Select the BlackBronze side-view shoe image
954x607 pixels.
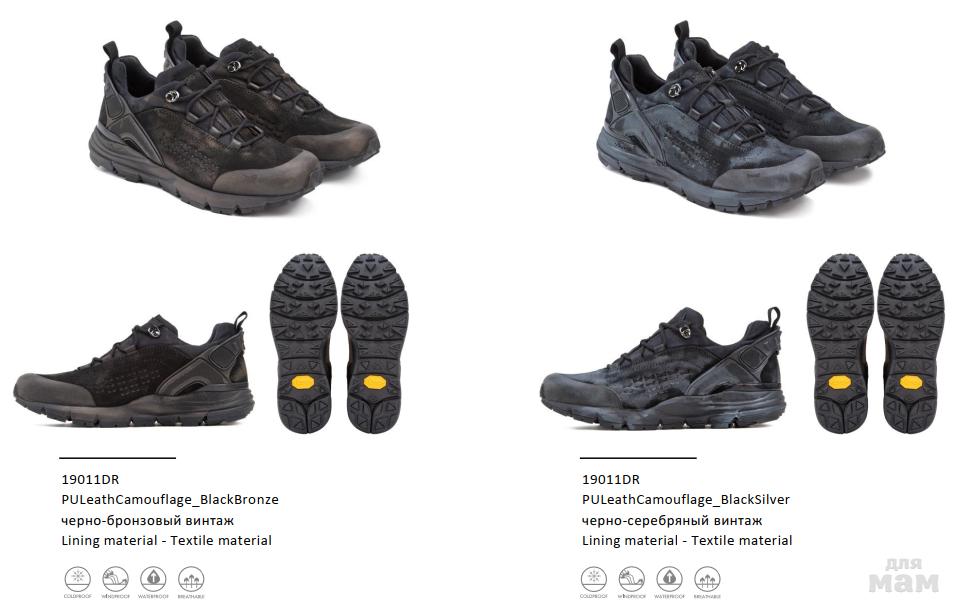coord(133,372)
